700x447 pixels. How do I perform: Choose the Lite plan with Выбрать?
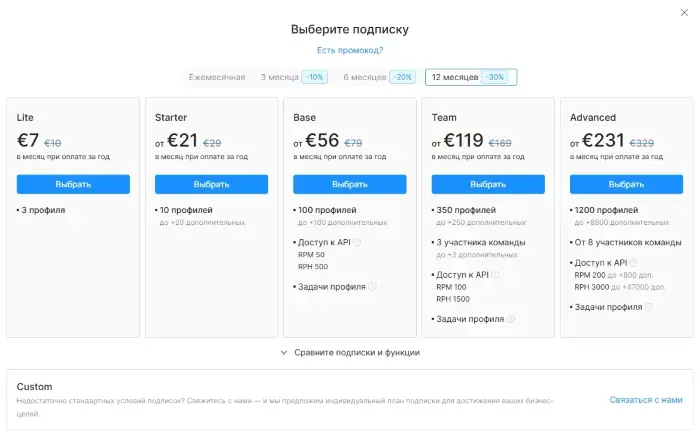click(73, 184)
